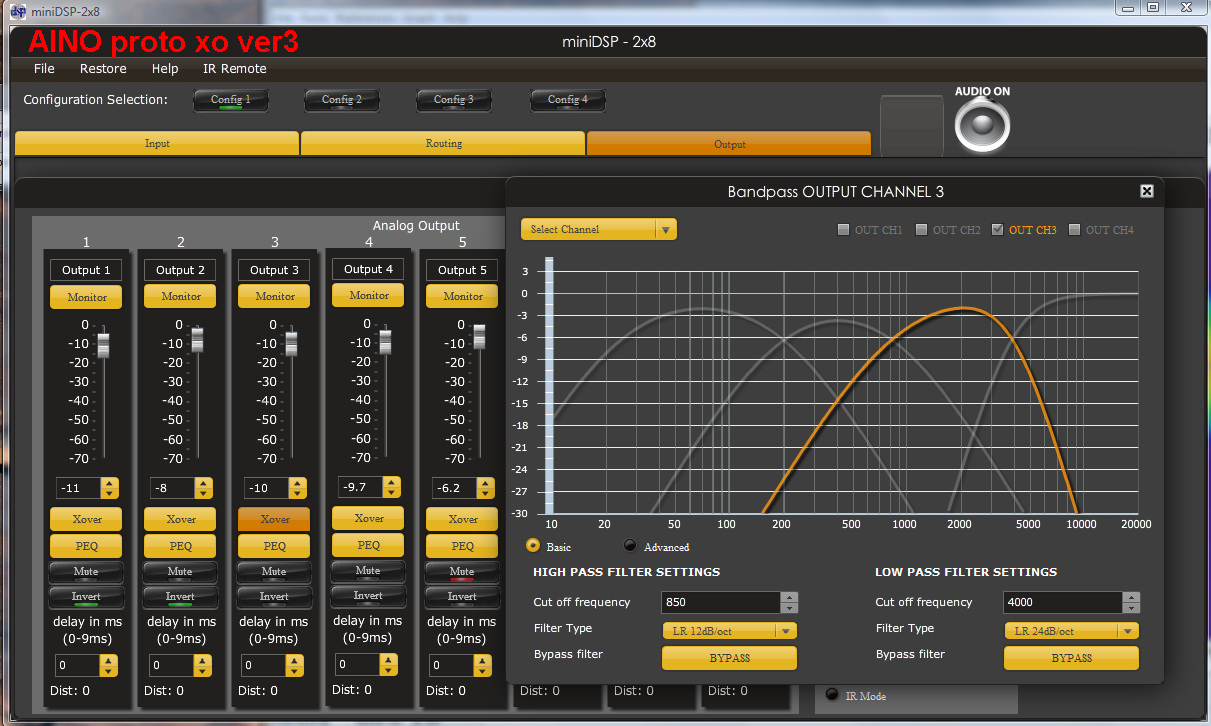Open the File menu
The height and width of the screenshot is (726, 1211).
[x=44, y=69]
